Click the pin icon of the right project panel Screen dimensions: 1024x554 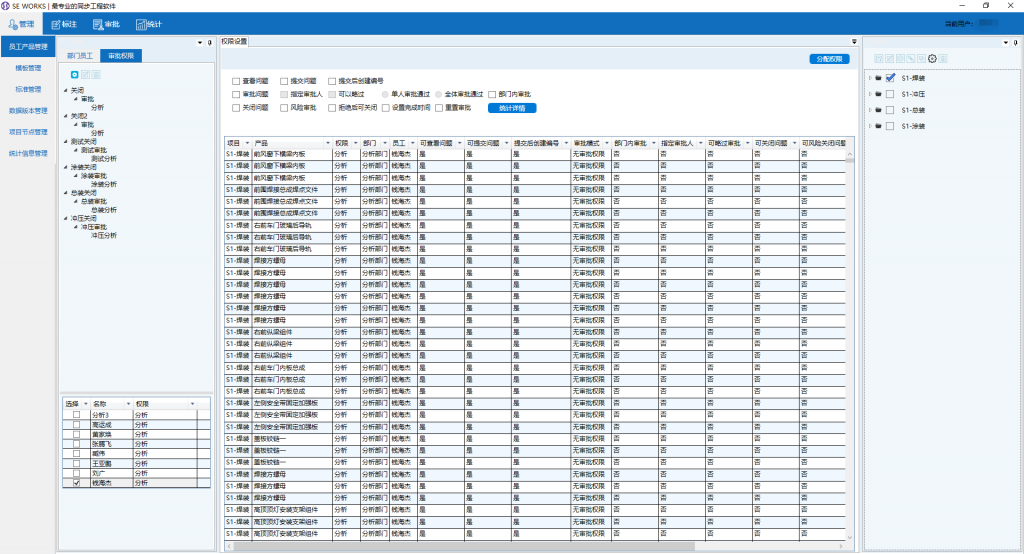(x=1018, y=43)
